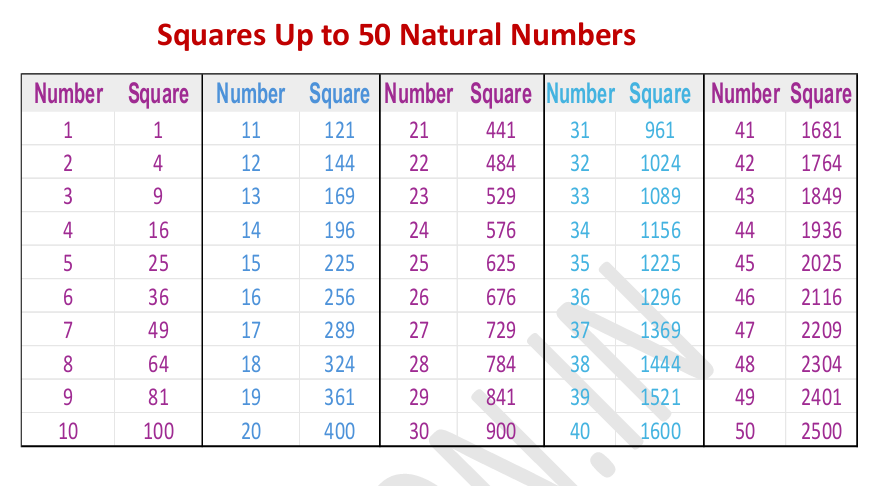Click the "Square" header above 121
The image size is (881, 486).
pyautogui.click(x=339, y=94)
